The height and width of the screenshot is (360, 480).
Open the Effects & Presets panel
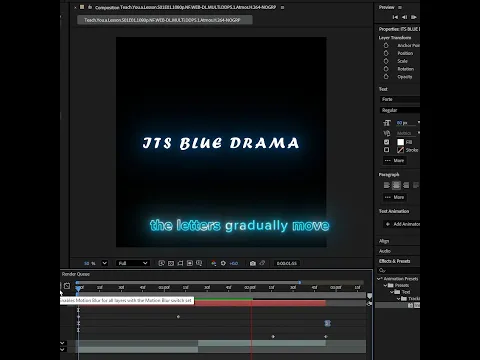coord(394,261)
